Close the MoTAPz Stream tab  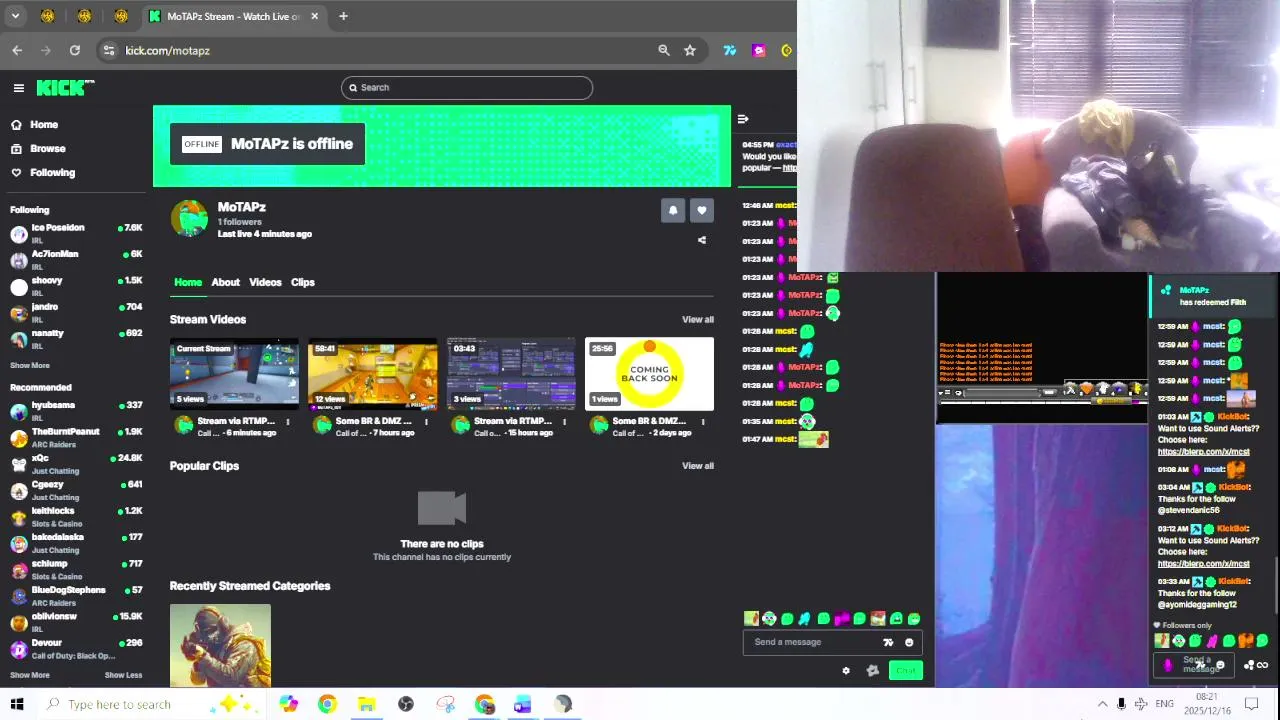pyautogui.click(x=314, y=16)
